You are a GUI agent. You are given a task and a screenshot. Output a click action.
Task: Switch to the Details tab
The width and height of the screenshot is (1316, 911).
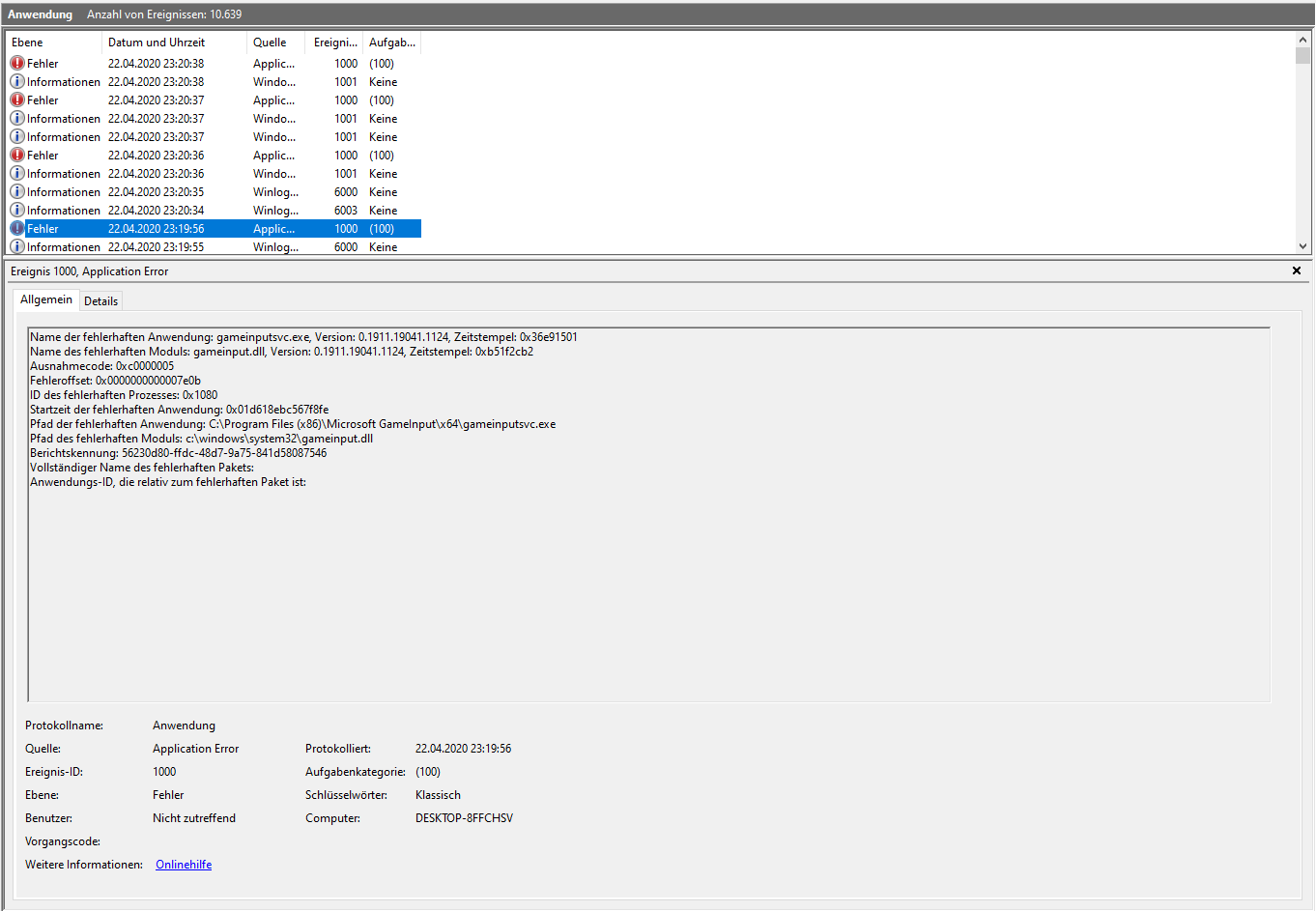point(100,301)
